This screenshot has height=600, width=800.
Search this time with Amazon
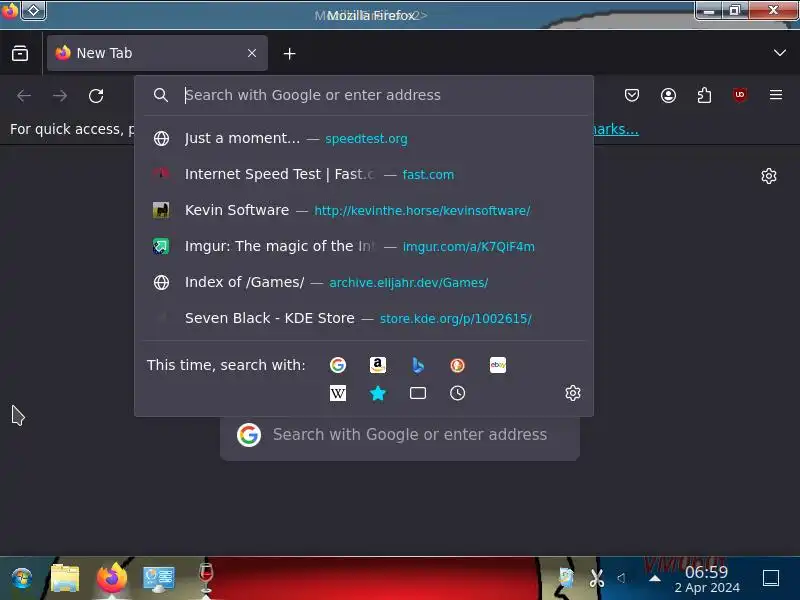pyautogui.click(x=378, y=365)
